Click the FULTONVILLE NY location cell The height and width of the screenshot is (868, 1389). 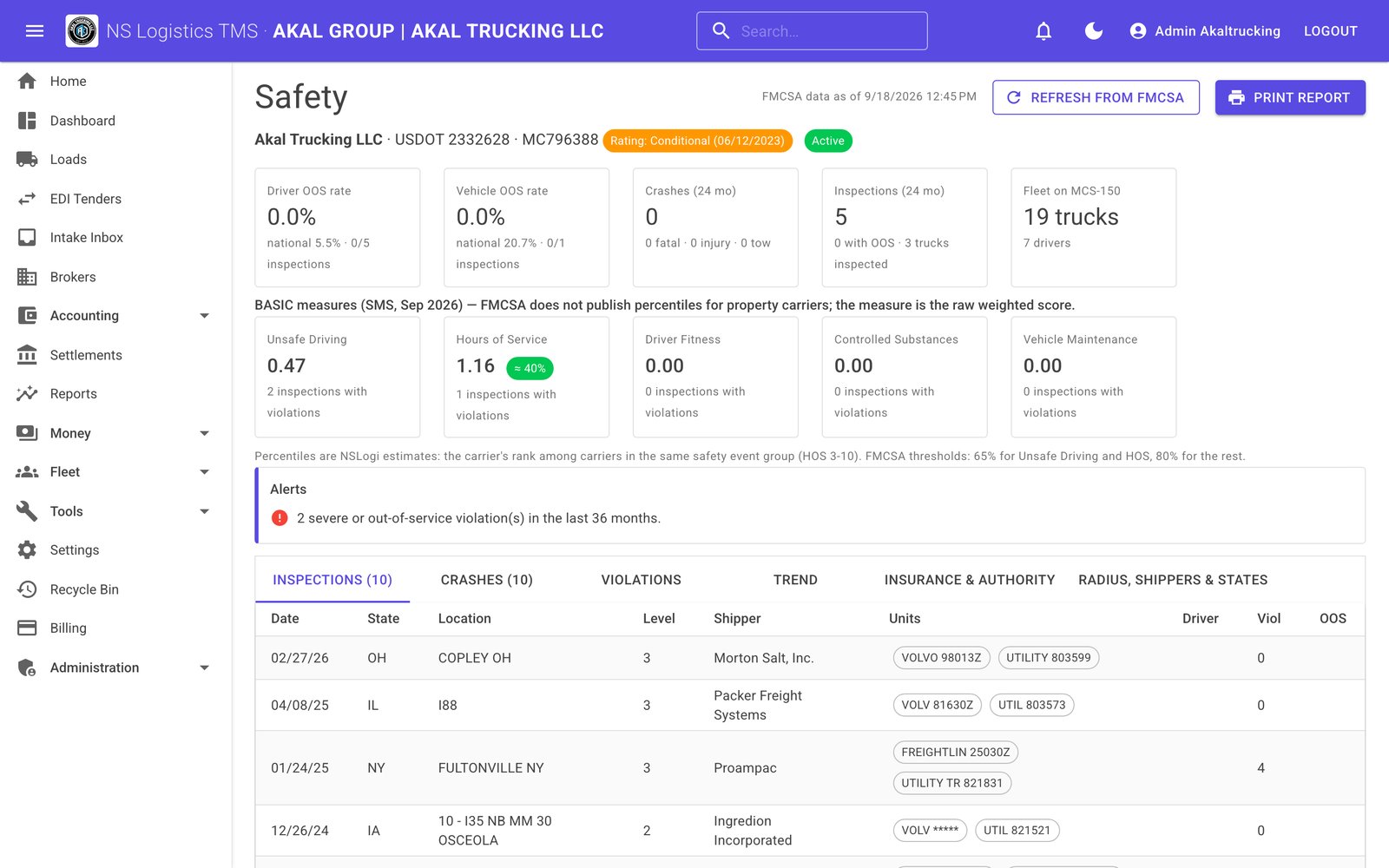(490, 768)
